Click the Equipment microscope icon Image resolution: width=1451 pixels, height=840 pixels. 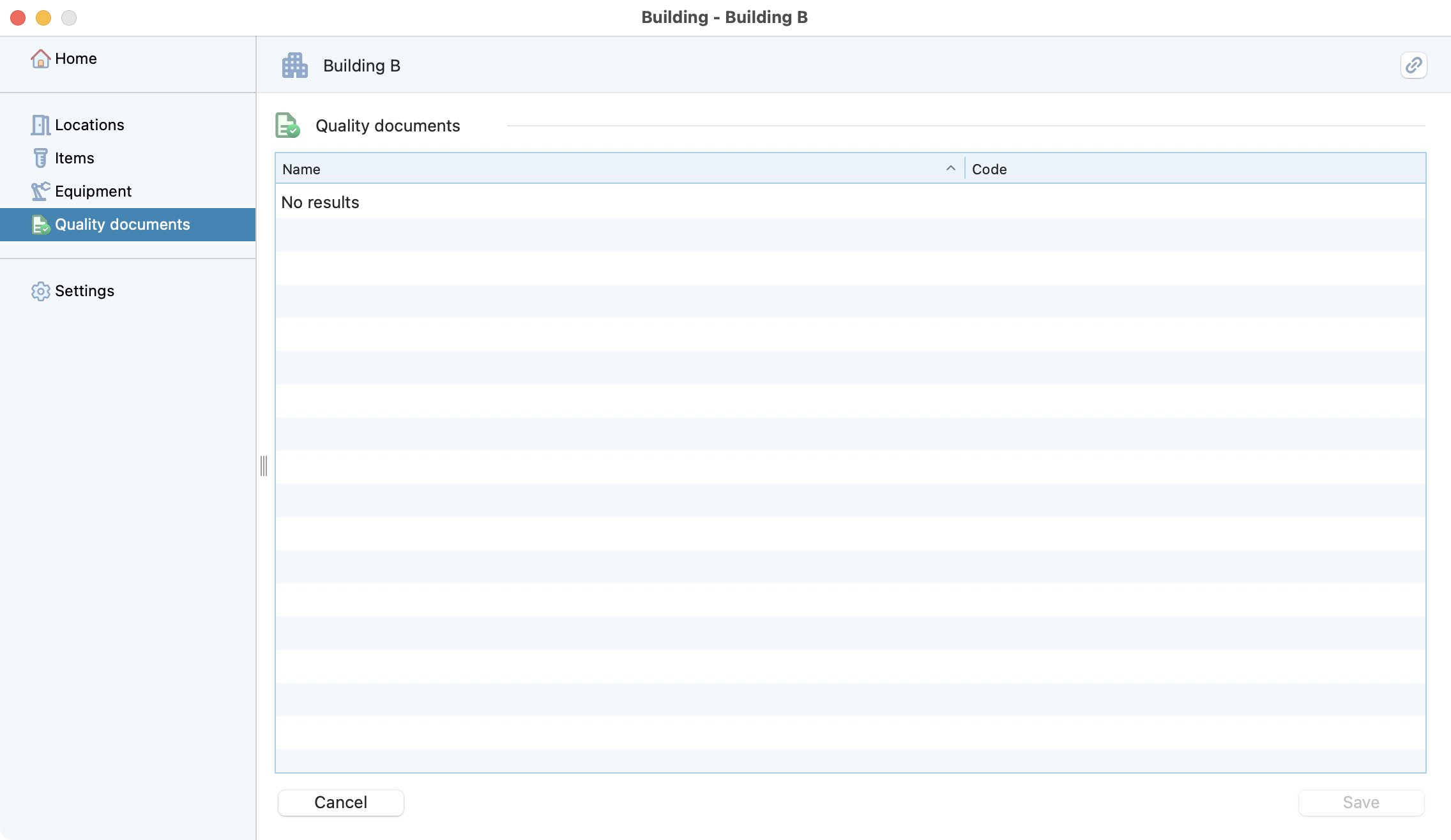tap(41, 191)
